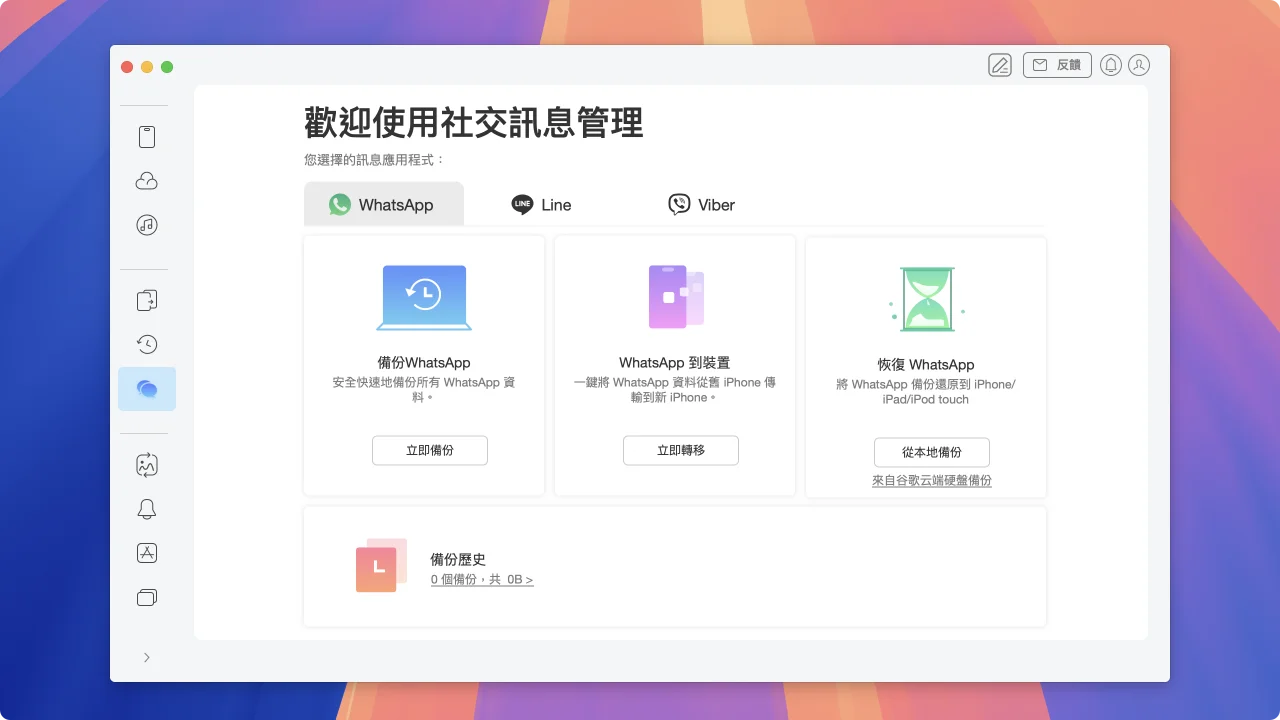
Task: Open the iTunes library music note icon
Action: (x=147, y=225)
